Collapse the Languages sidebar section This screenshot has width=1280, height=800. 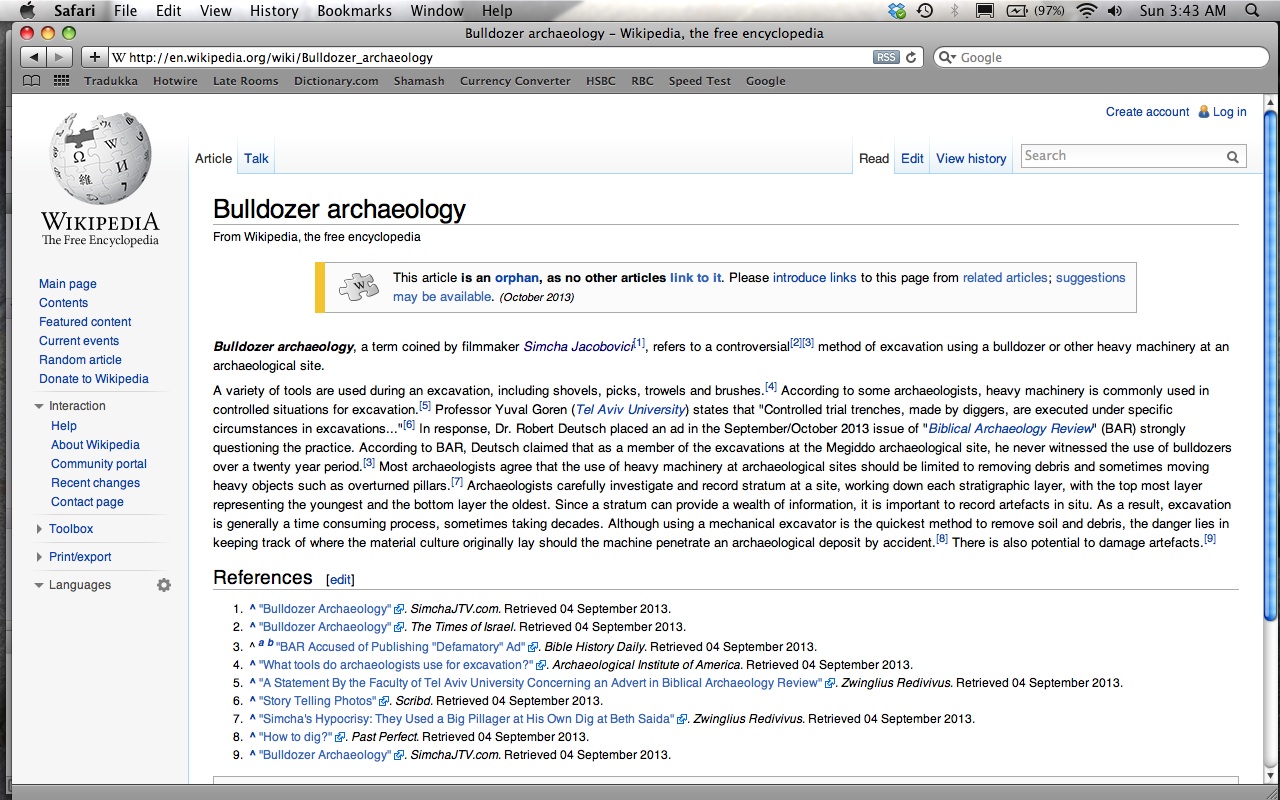coord(39,585)
